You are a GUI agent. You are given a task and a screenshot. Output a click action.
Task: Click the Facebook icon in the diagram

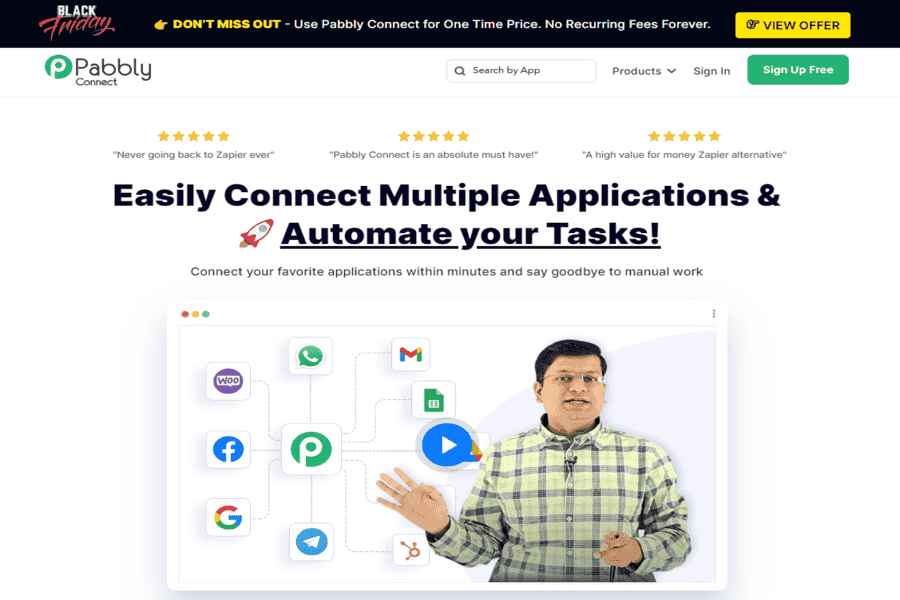228,449
